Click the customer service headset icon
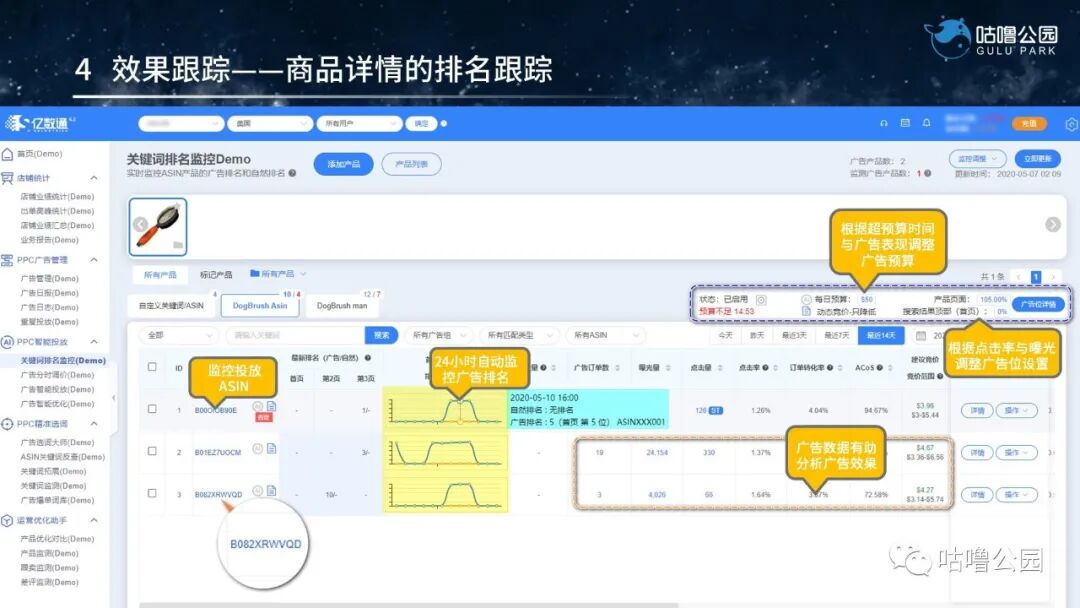The width and height of the screenshot is (1080, 608). coord(882,122)
